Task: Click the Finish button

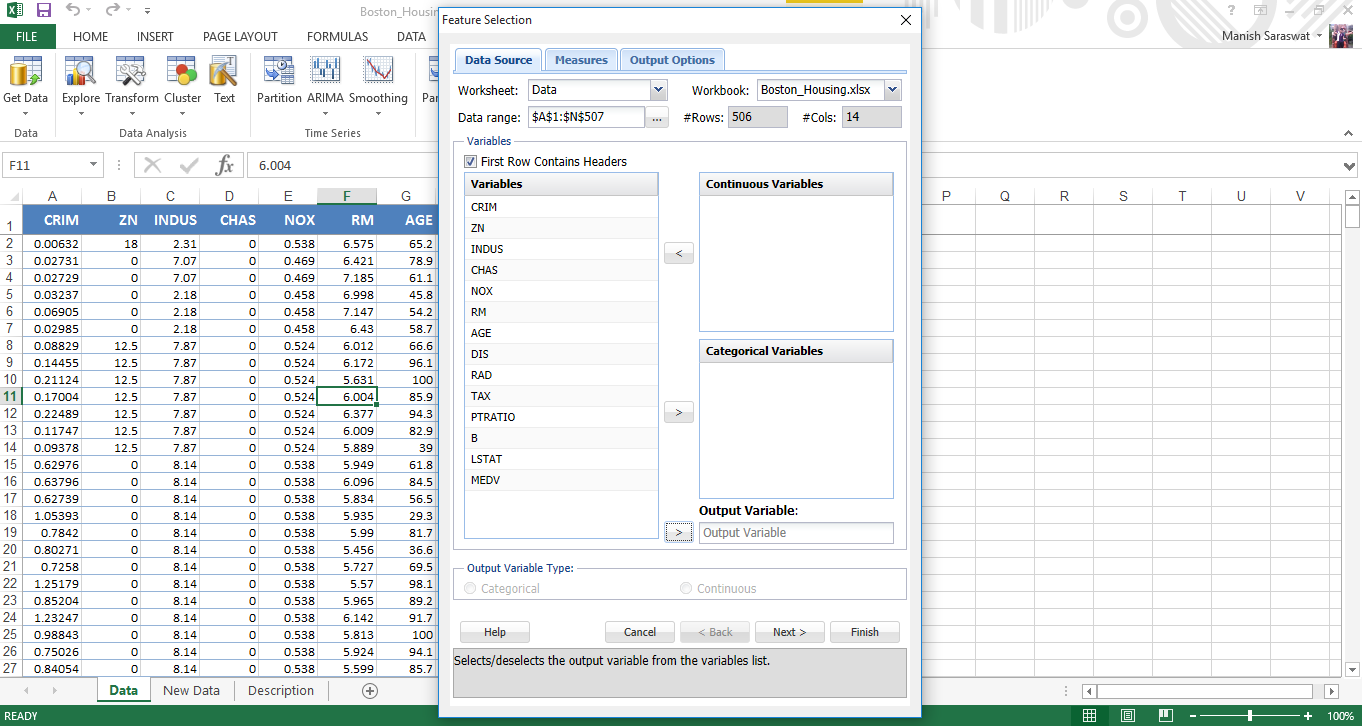Action: 864,632
